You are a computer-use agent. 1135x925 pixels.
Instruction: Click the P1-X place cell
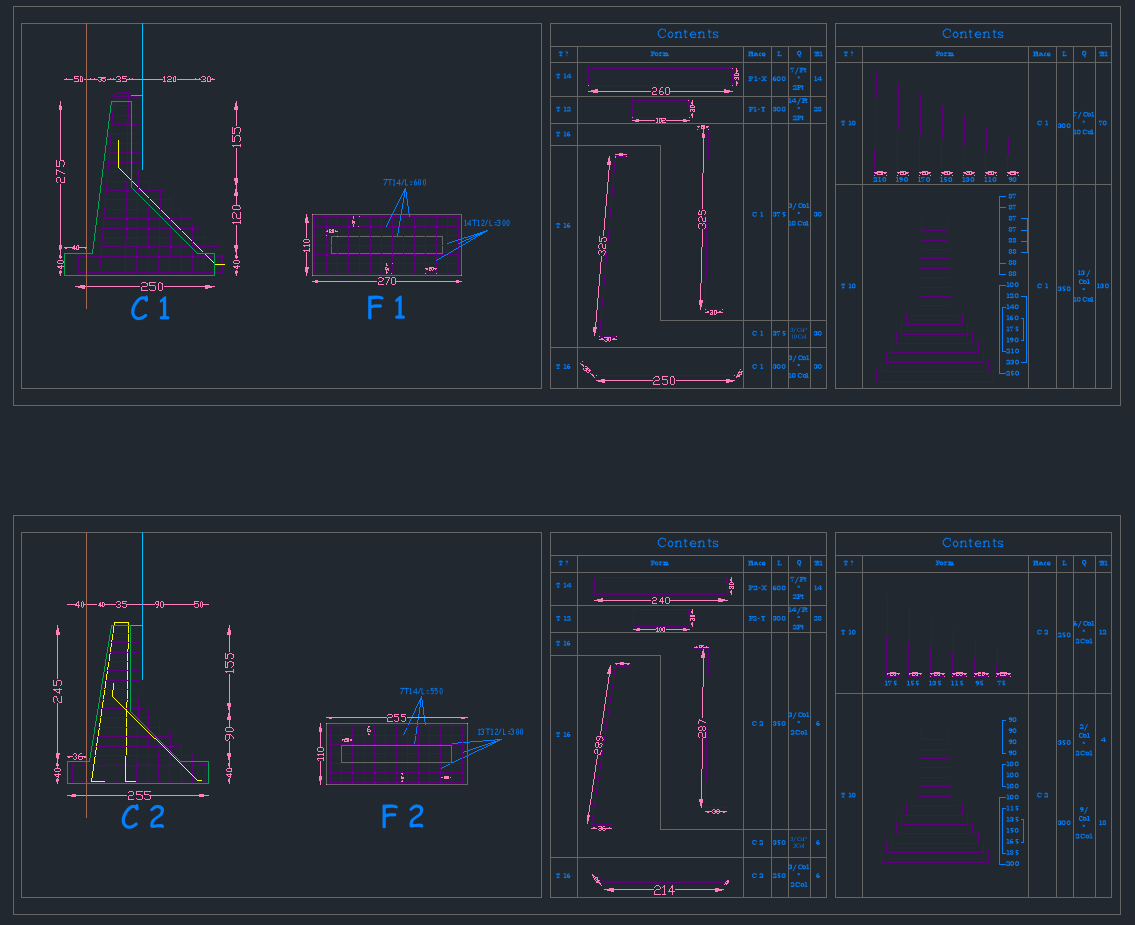(x=757, y=79)
